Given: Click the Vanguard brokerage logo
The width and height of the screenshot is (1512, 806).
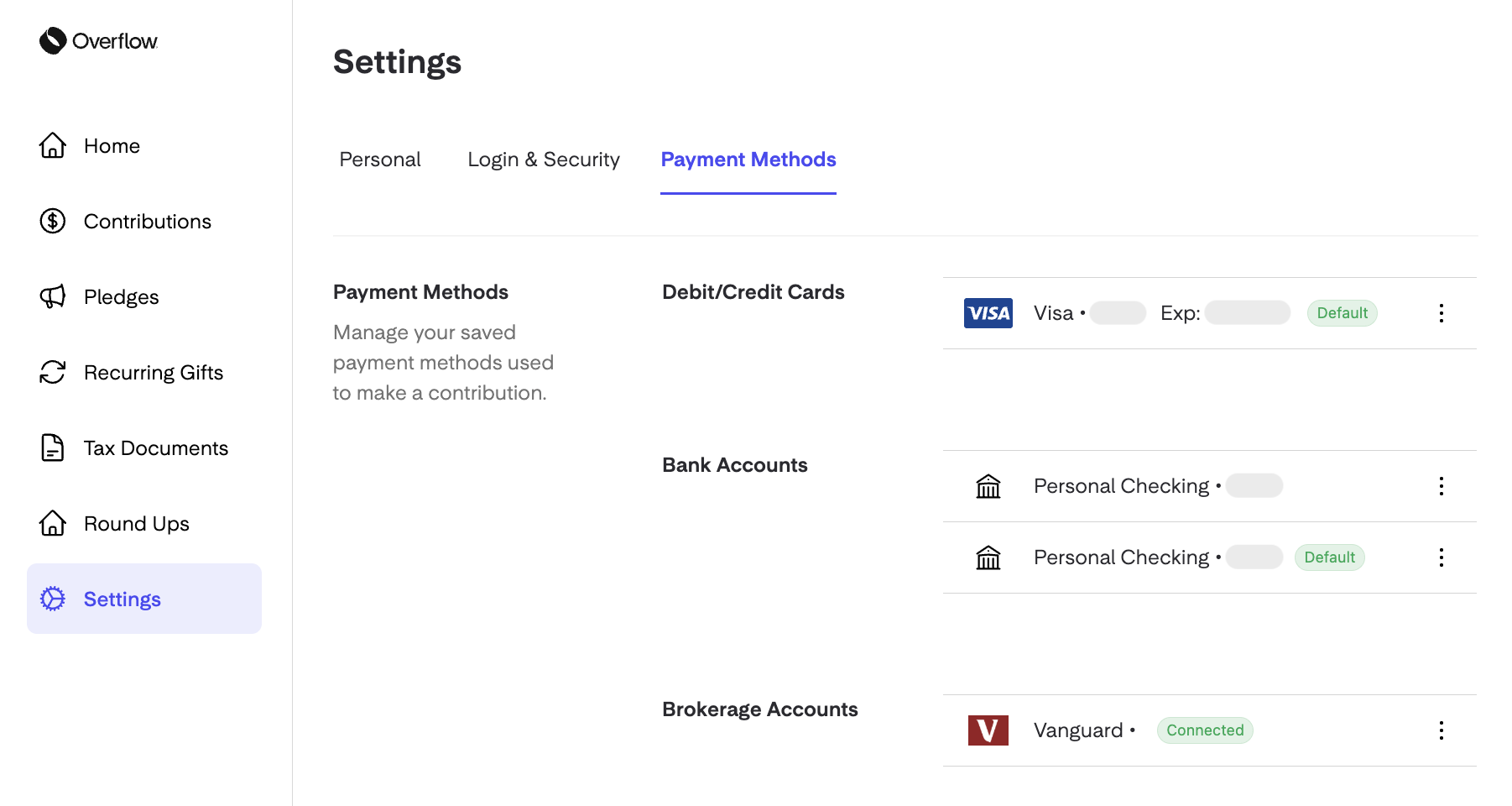Looking at the screenshot, I should (988, 730).
